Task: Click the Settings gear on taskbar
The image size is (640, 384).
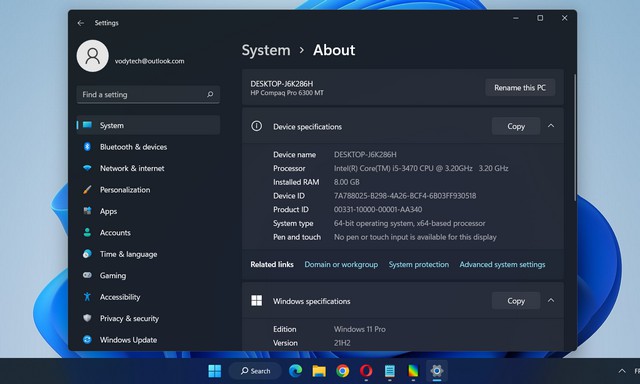Action: [x=436, y=371]
